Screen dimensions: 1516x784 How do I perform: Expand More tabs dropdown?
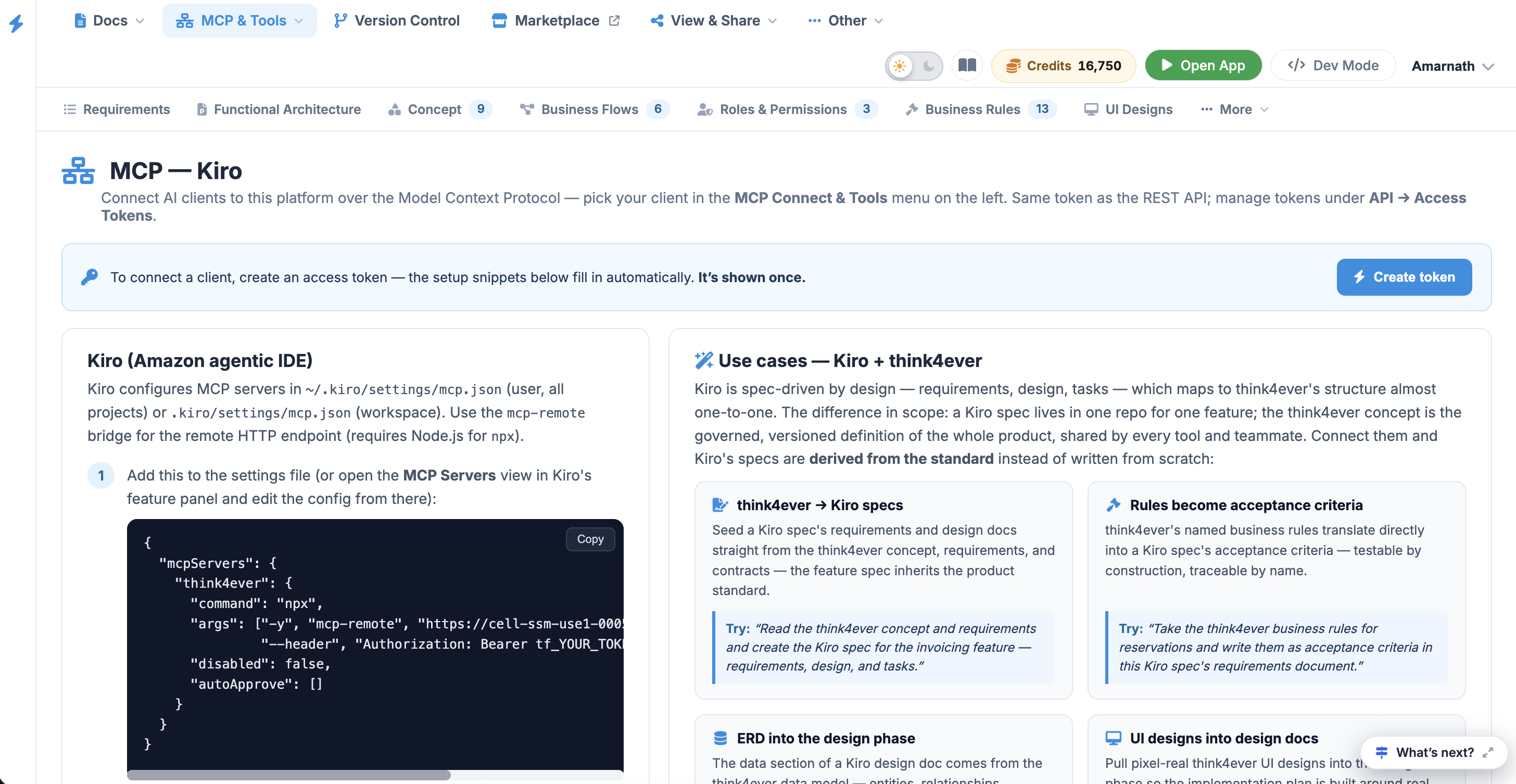click(1235, 109)
